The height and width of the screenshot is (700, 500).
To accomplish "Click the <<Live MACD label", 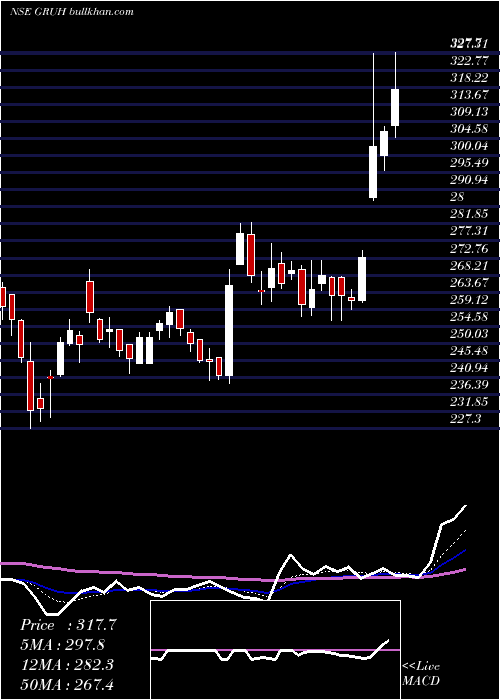I will [421, 674].
